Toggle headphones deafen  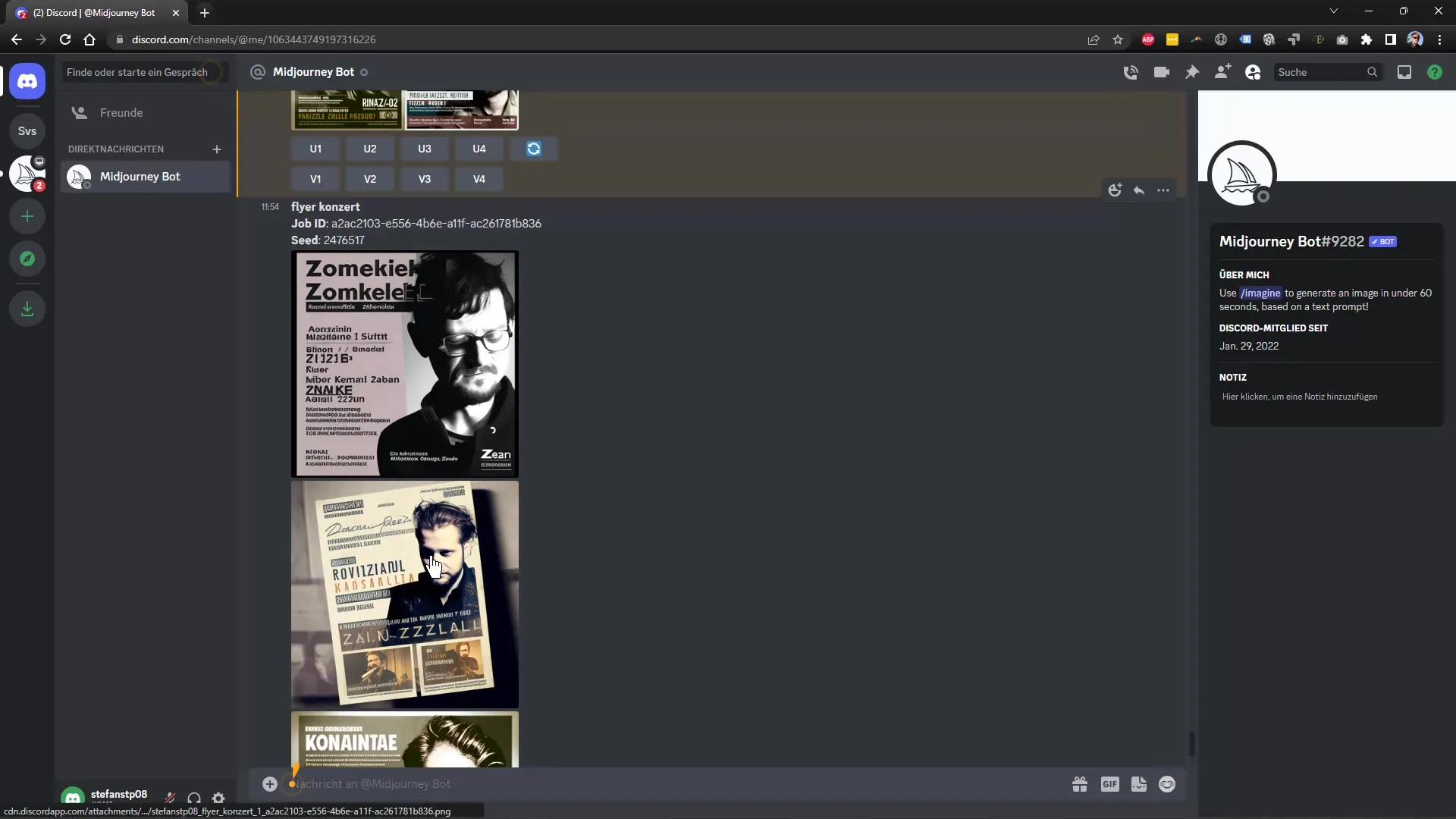(x=194, y=798)
